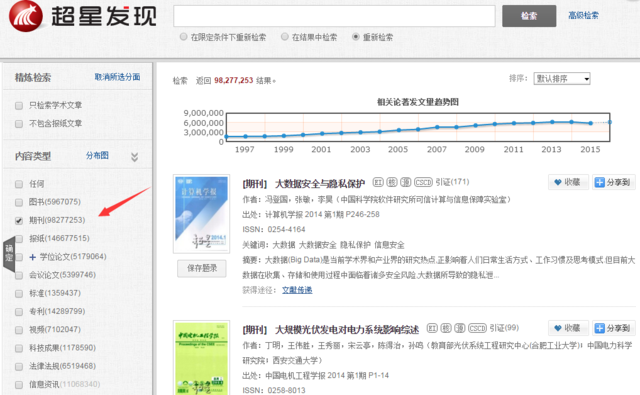Check the 图书(5967075) checkbox
This screenshot has width=640, height=395.
19,202
